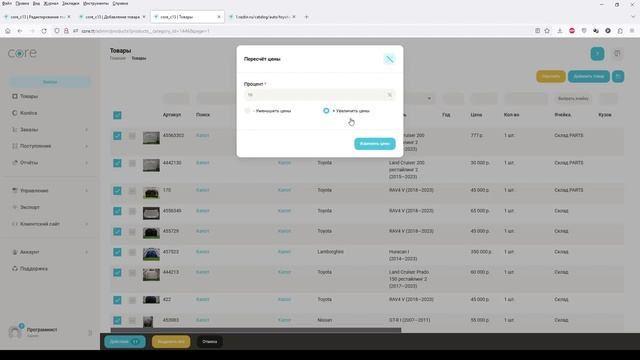This screenshot has width=640, height=360.
Task: Open Экспорт in the sidebar
Action: (x=30, y=207)
